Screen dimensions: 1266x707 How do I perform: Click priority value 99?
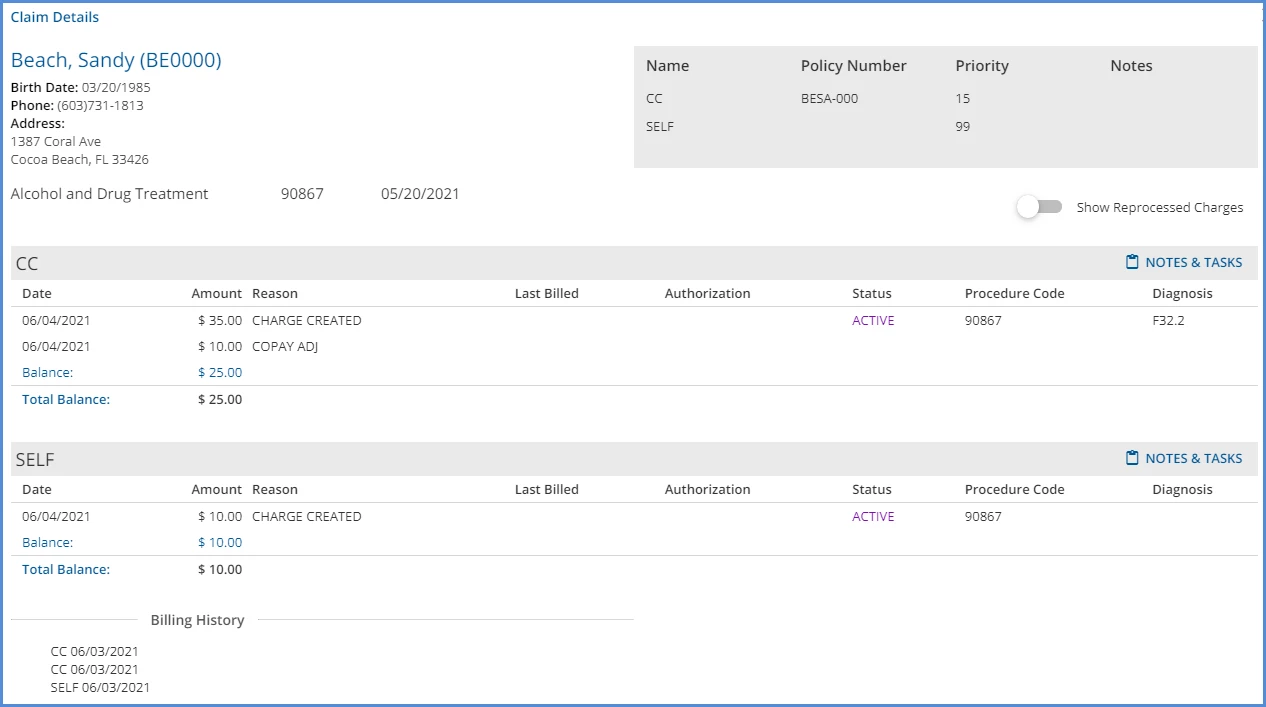[963, 126]
